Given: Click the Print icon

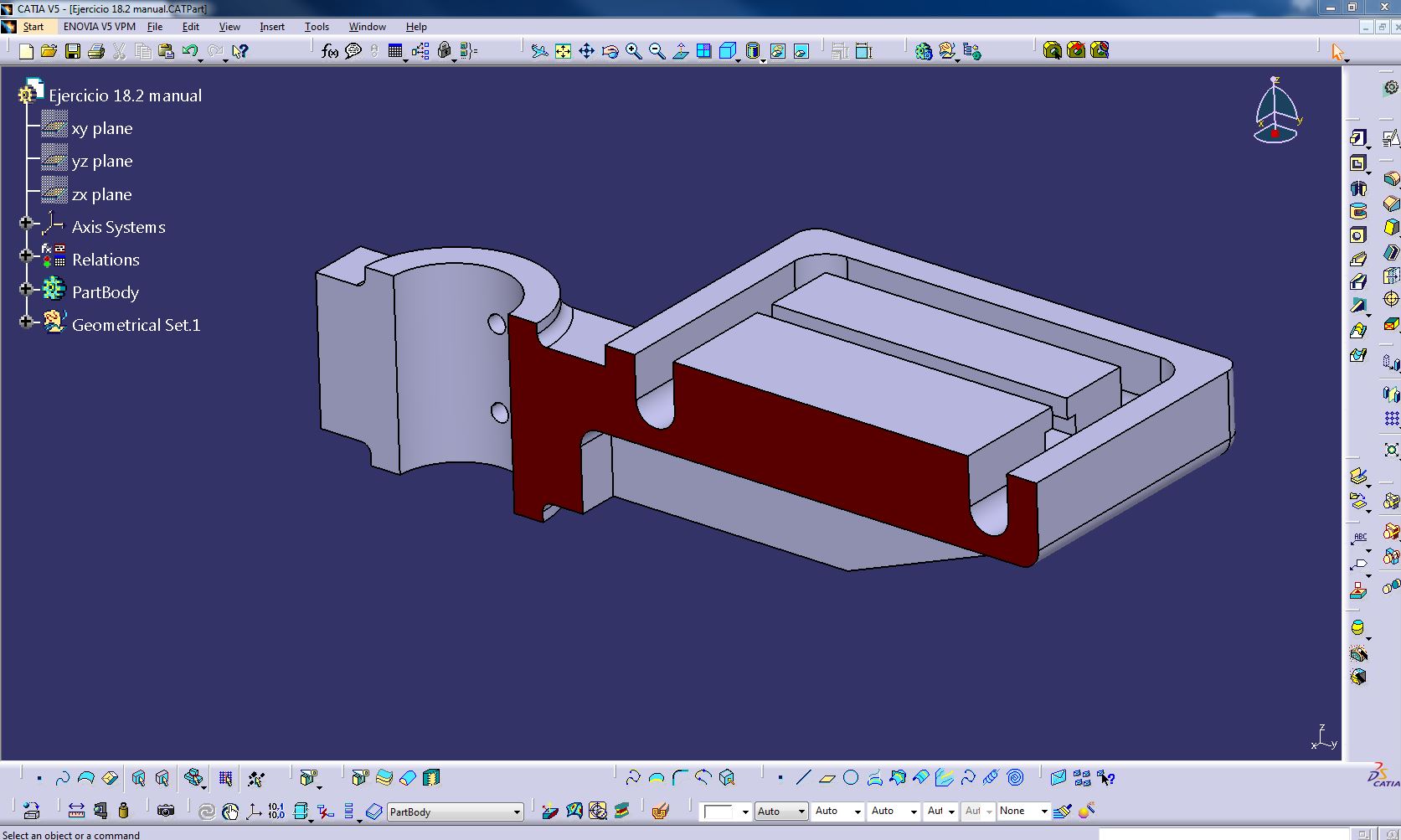Looking at the screenshot, I should click(96, 51).
